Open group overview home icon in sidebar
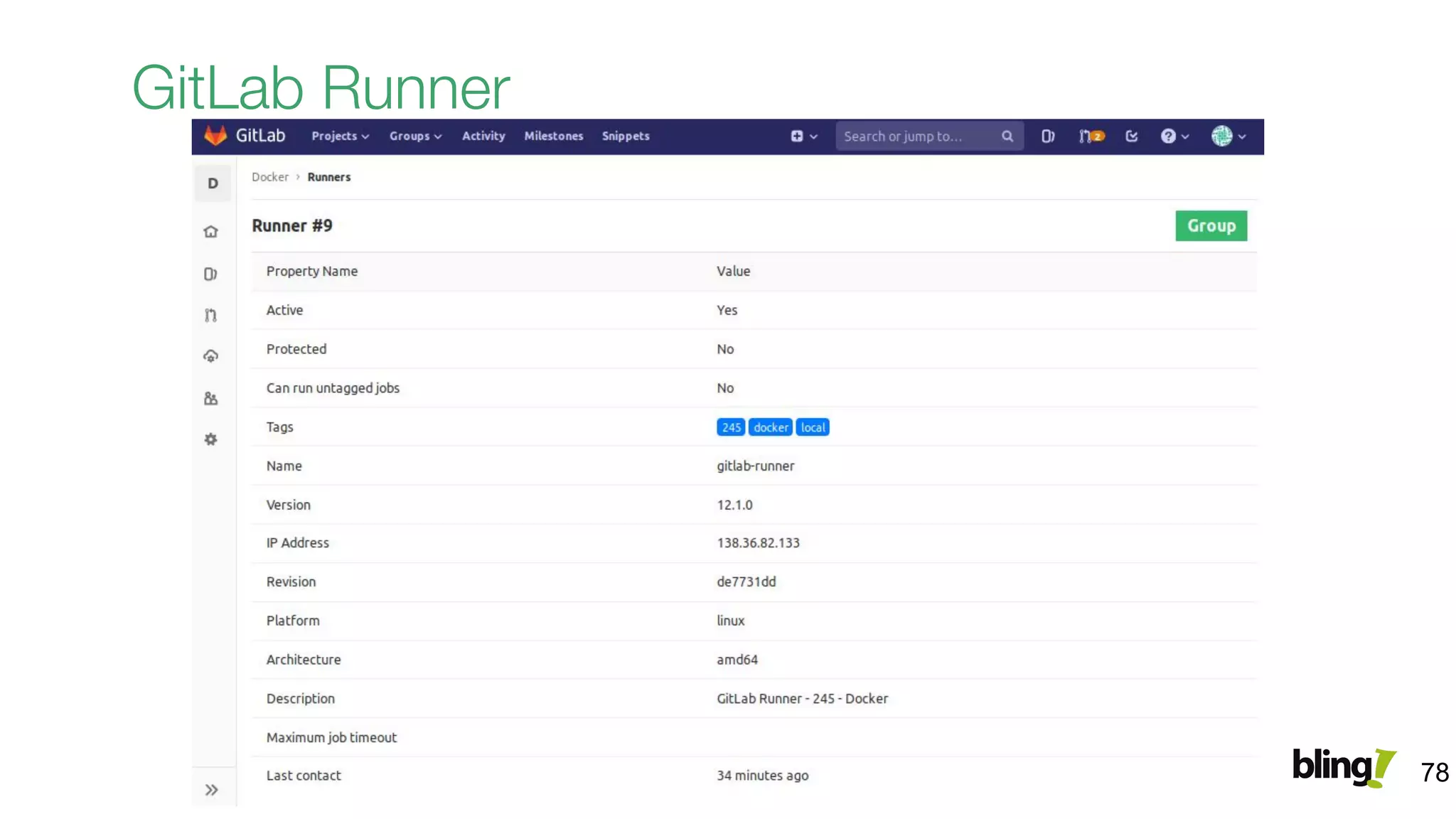Image resolution: width=1456 pixels, height=819 pixels. 211,232
